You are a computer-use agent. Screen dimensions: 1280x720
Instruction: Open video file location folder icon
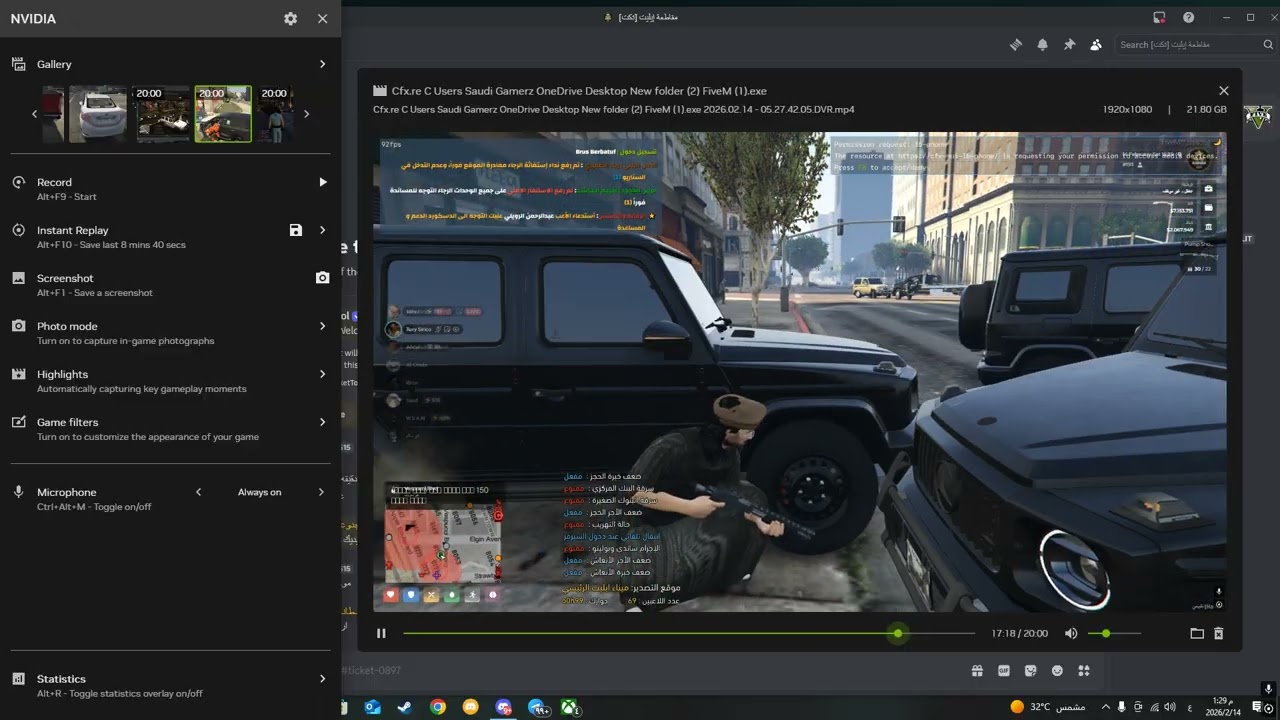click(1197, 633)
